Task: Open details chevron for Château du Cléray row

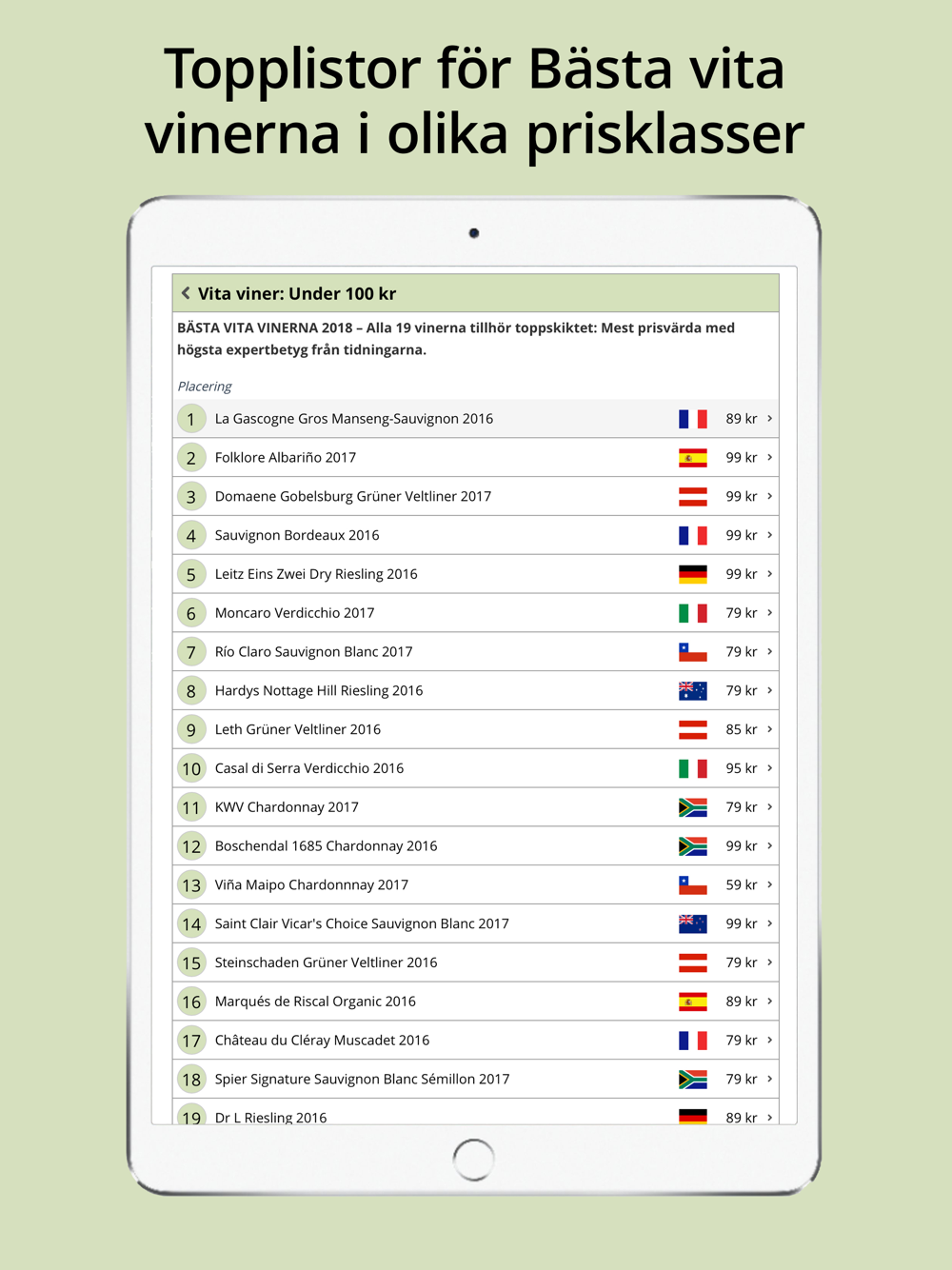Action: pyautogui.click(x=769, y=1041)
